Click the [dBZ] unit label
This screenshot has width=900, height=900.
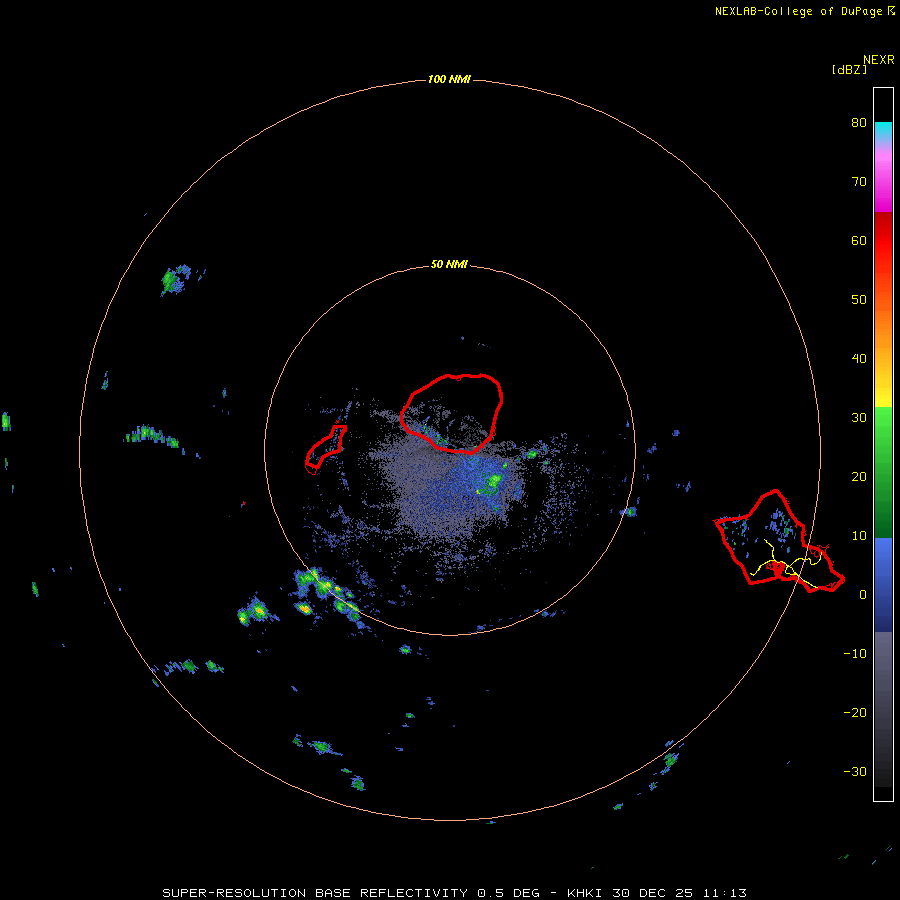849,70
